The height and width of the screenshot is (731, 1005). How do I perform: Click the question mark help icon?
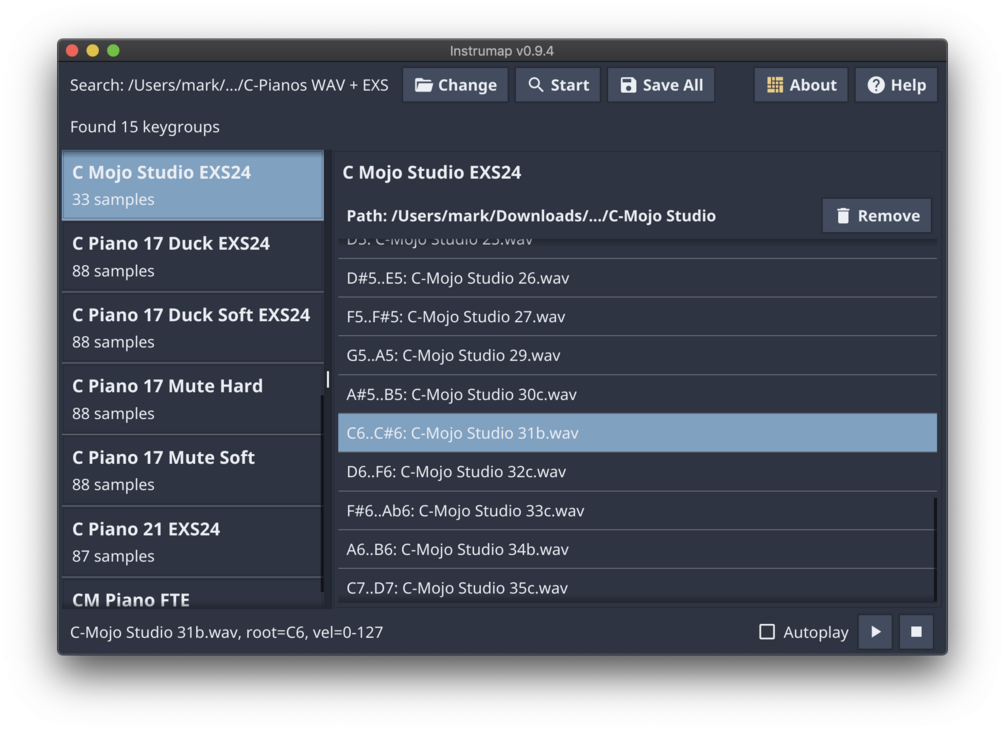point(876,85)
